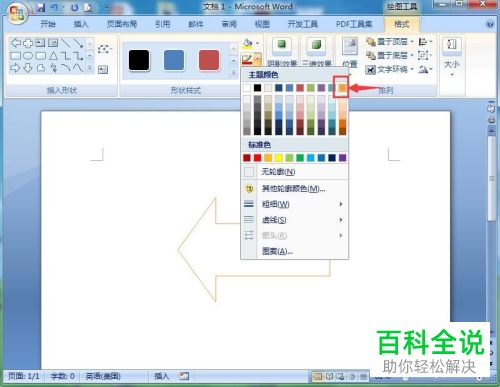Click 置于底层 send to back button

click(x=387, y=55)
